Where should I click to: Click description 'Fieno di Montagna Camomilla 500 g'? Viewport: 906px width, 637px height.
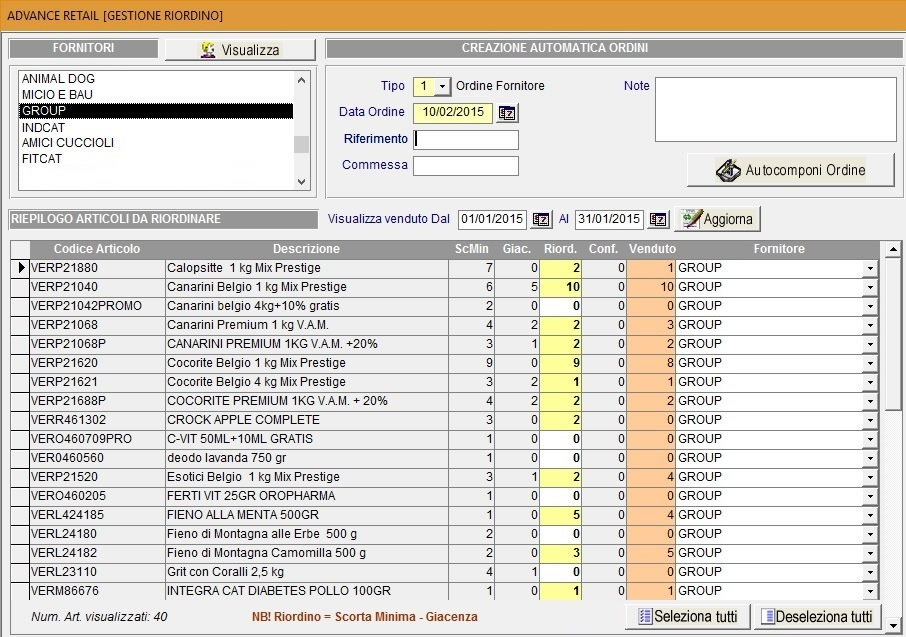(306, 553)
